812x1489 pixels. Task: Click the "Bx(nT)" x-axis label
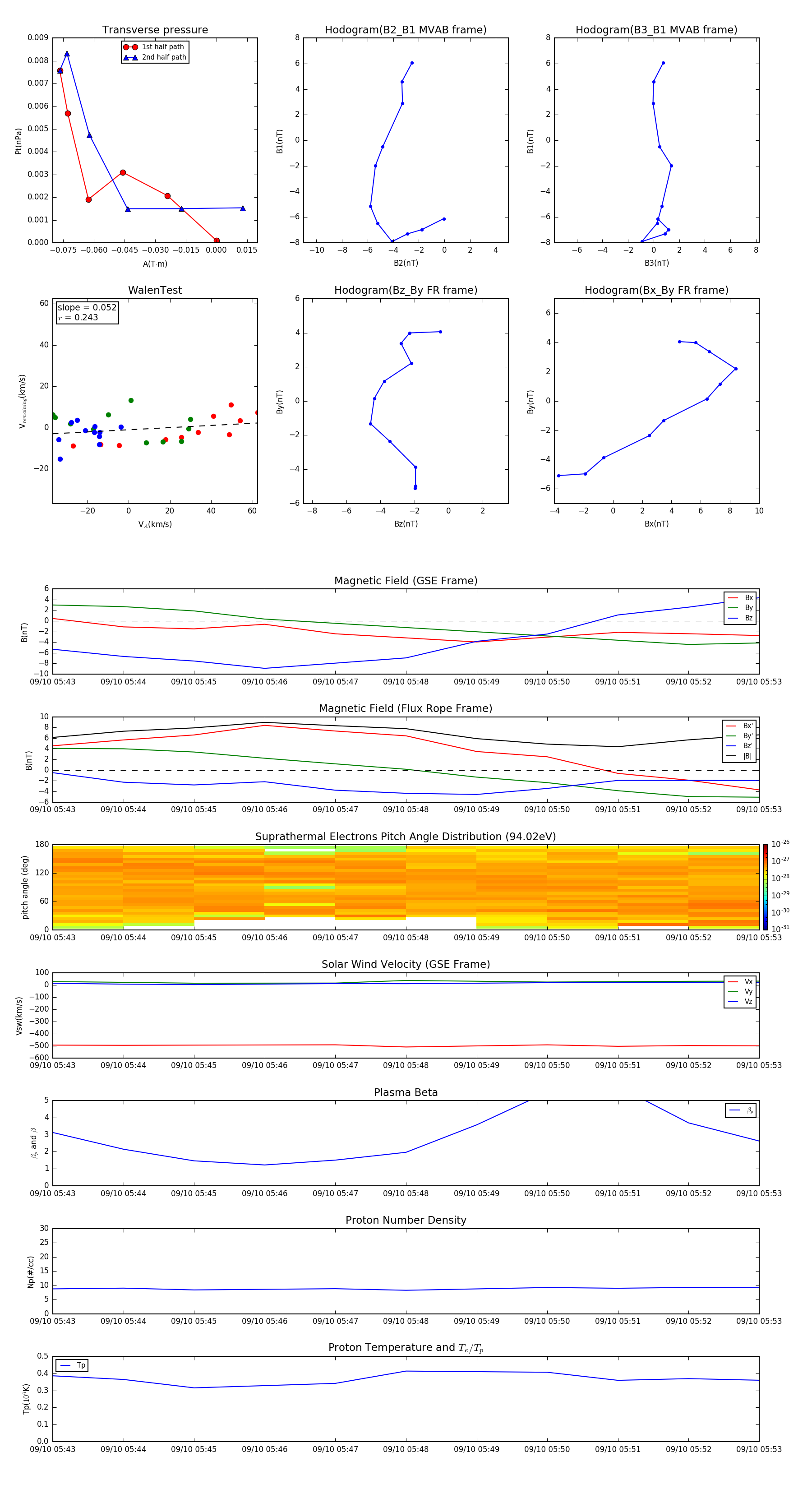pos(656,524)
